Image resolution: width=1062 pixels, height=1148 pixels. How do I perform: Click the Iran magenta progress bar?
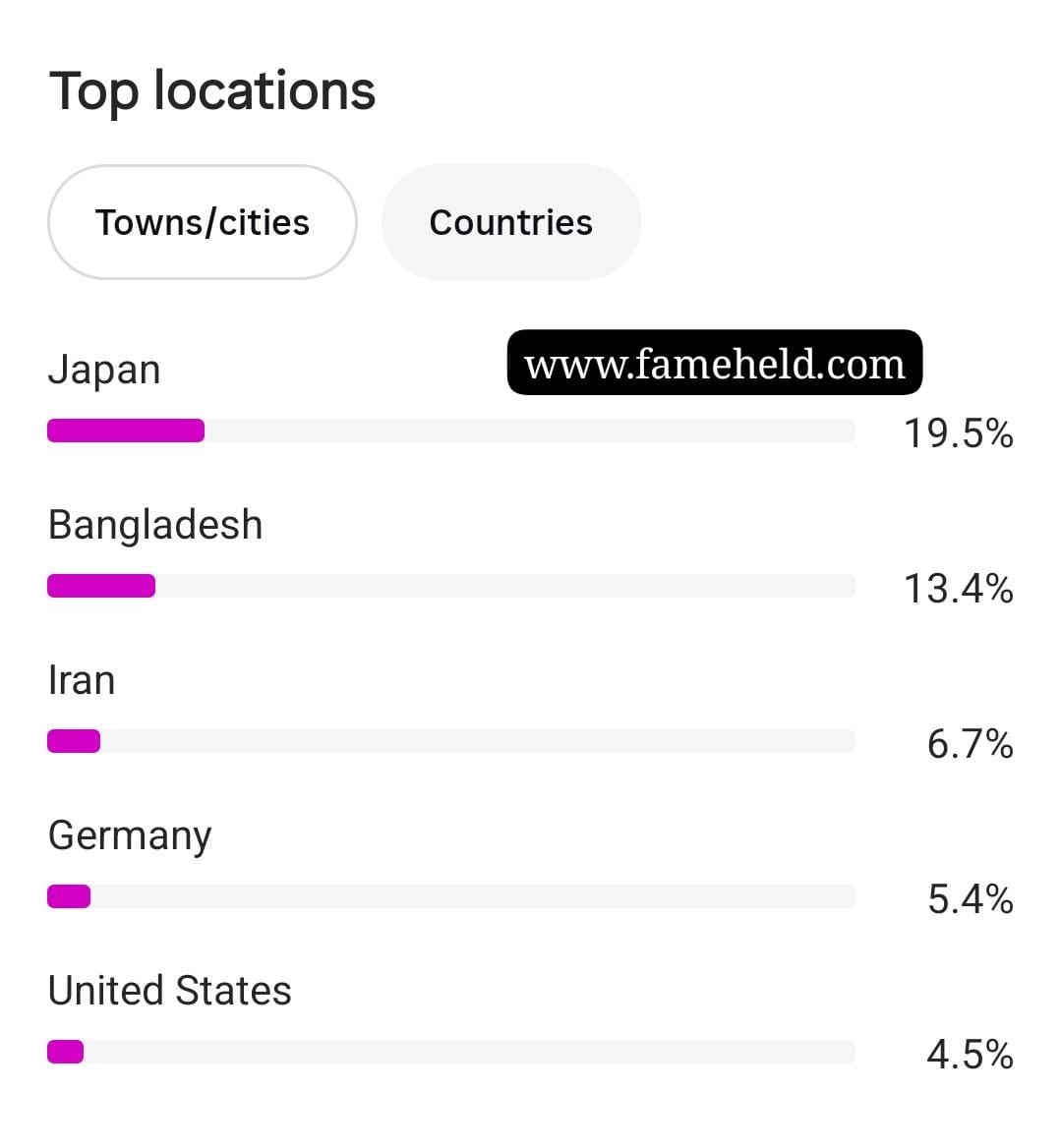74,741
